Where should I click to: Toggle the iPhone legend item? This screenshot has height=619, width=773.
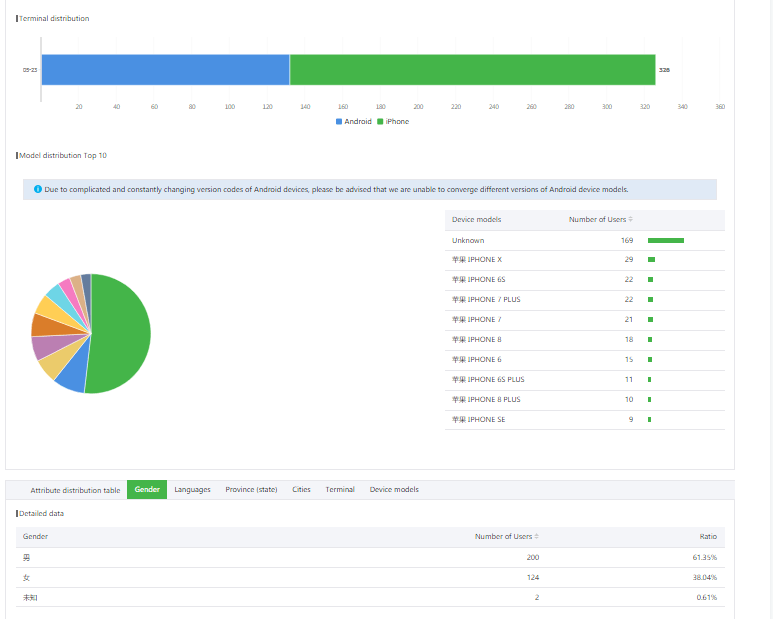(x=392, y=121)
